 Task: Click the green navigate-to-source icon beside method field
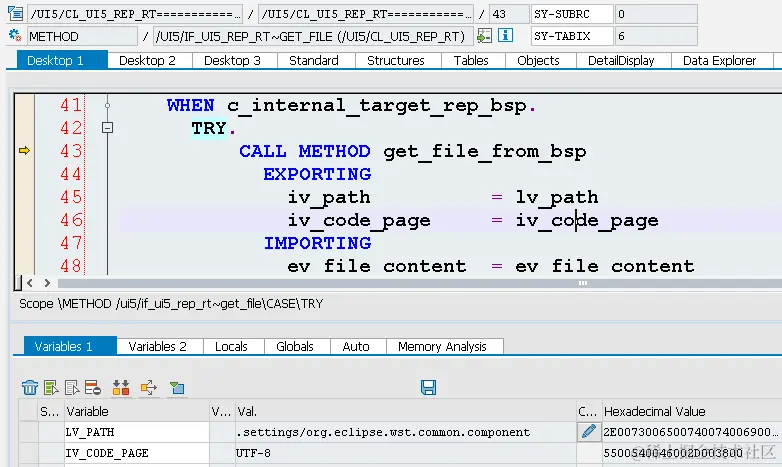(x=484, y=35)
